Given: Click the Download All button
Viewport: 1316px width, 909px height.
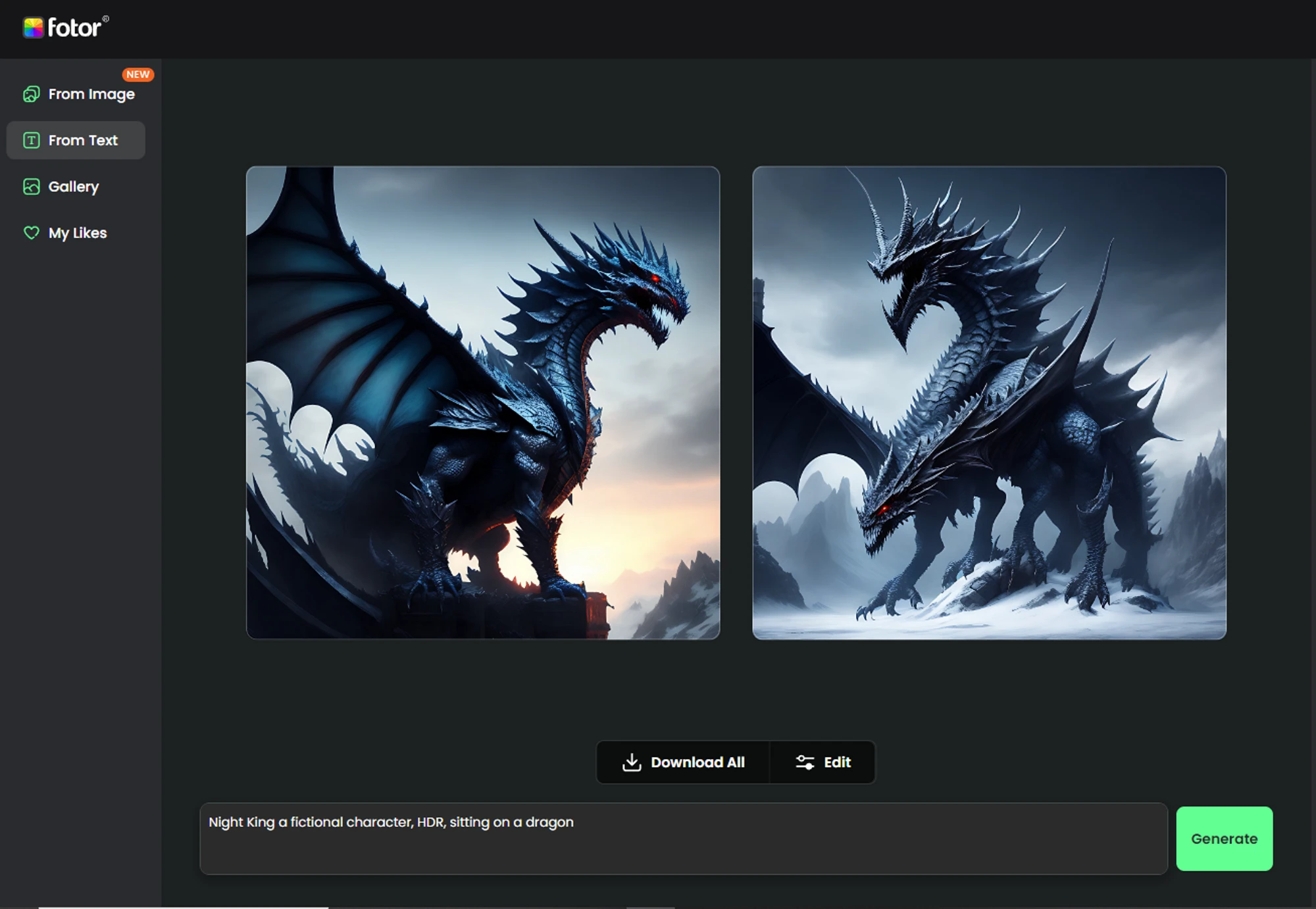Looking at the screenshot, I should pos(683,762).
